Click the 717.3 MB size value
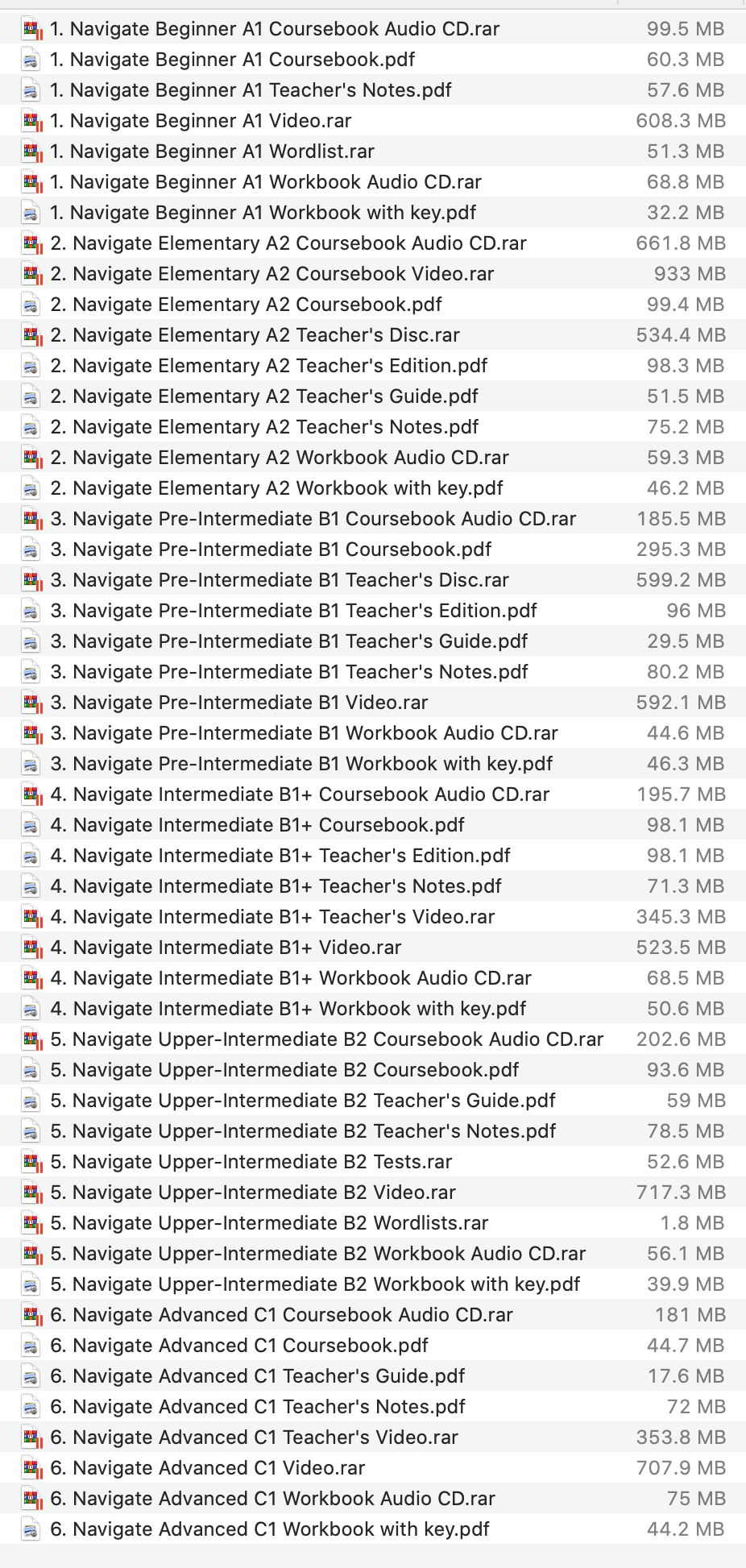 click(x=681, y=1193)
